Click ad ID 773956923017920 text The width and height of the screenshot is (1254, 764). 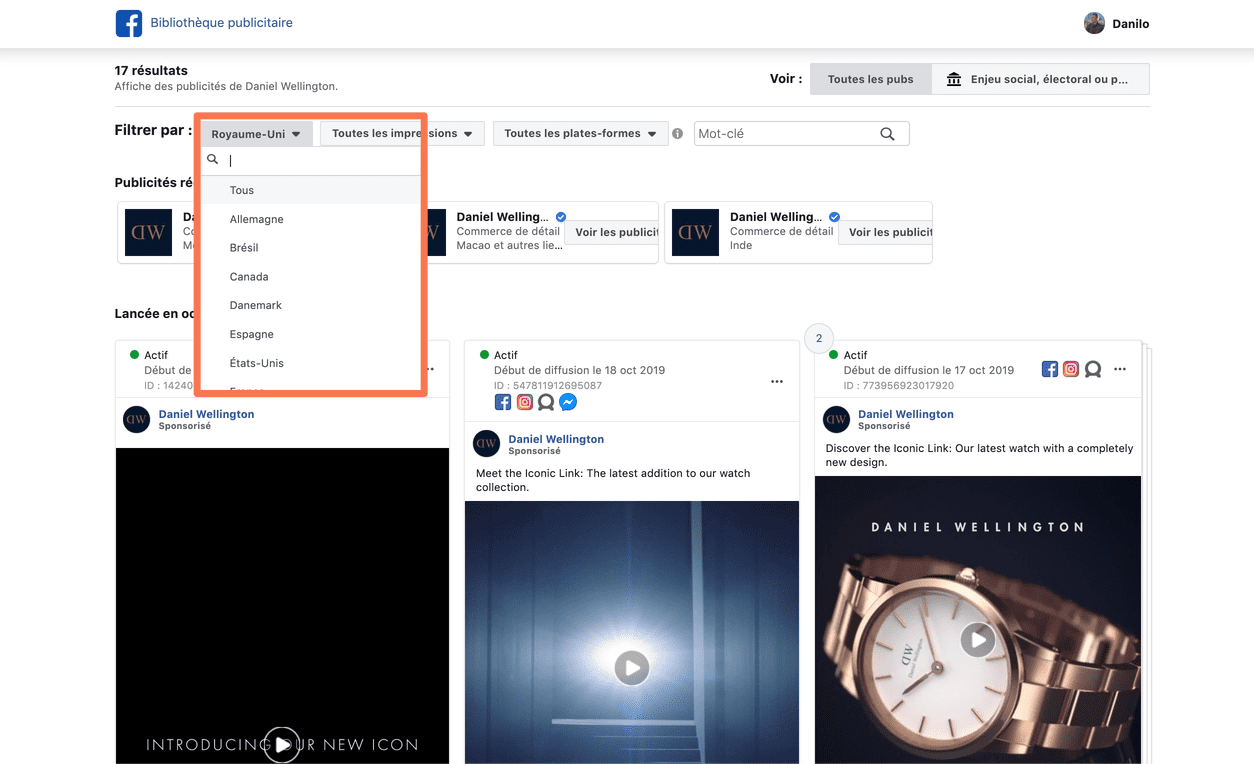click(898, 385)
